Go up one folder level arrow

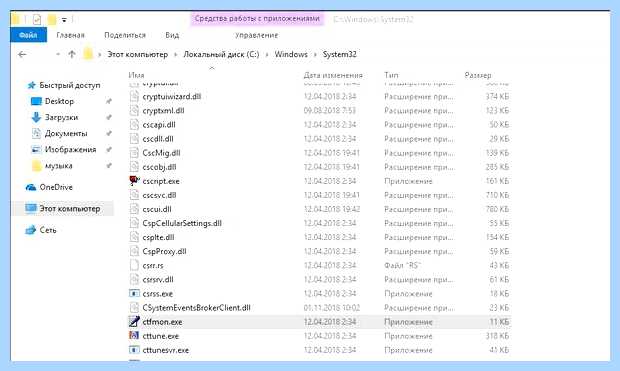coord(72,55)
